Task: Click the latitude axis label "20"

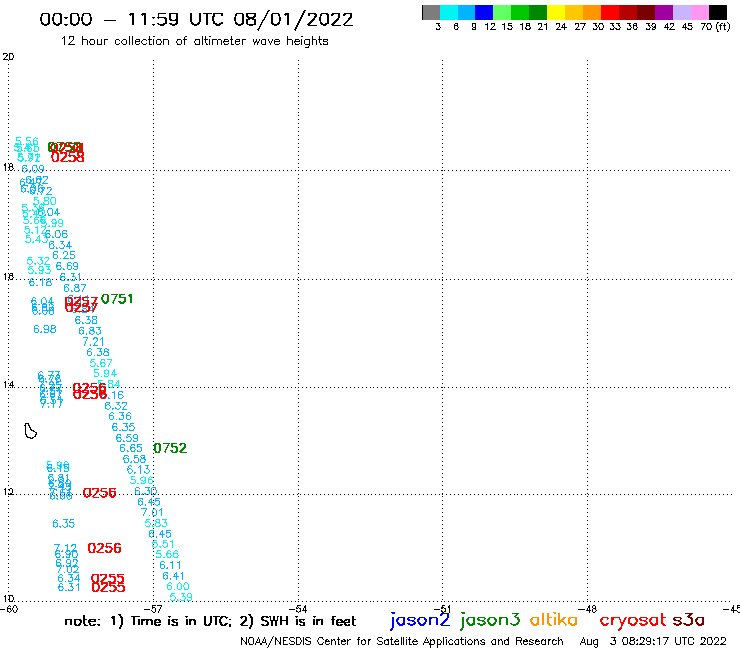Action: [x=8, y=57]
